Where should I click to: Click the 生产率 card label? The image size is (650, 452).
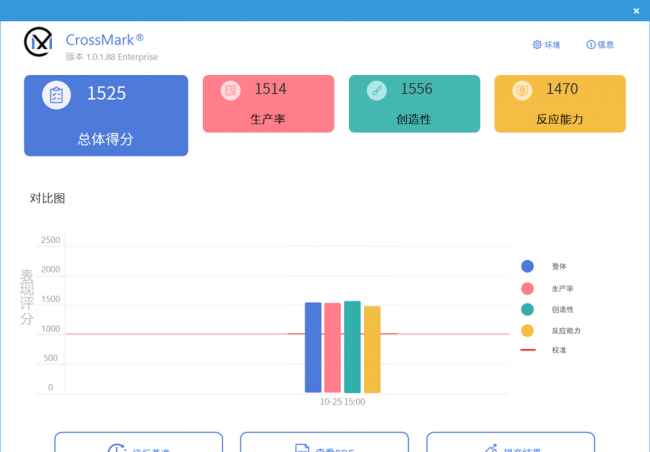[268, 119]
